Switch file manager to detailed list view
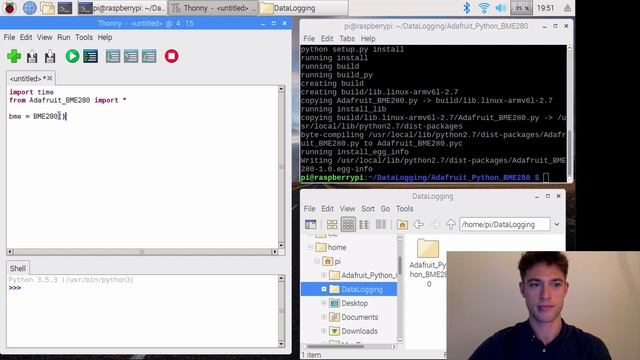Viewport: 640px width, 360px height. tap(380, 224)
